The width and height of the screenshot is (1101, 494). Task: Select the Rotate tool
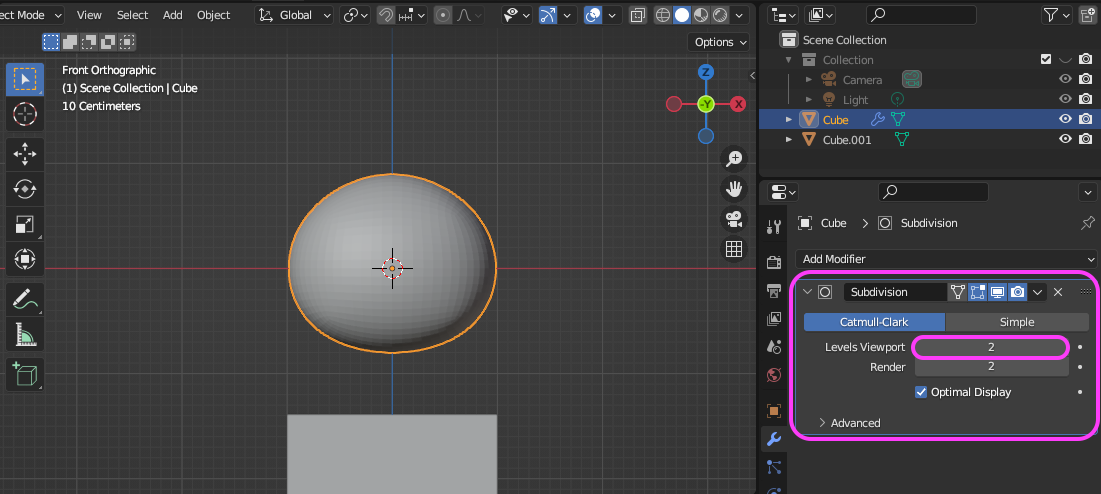(25, 189)
